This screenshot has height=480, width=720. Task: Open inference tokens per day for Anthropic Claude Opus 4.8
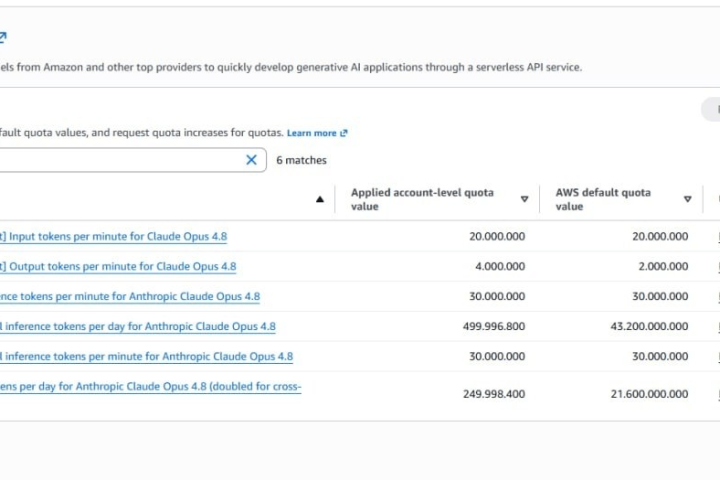pos(138,326)
